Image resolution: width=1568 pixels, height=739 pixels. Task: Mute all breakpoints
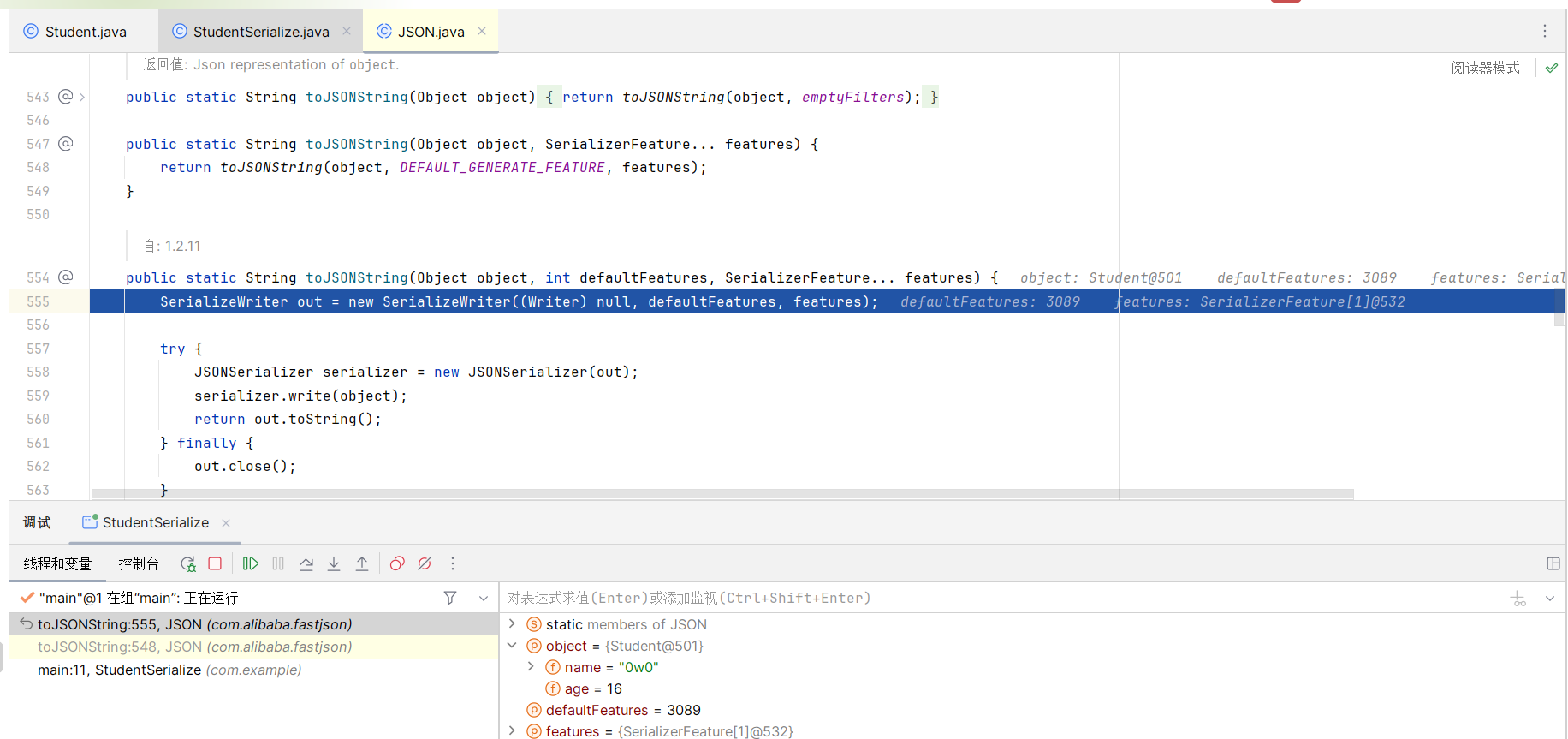(425, 563)
